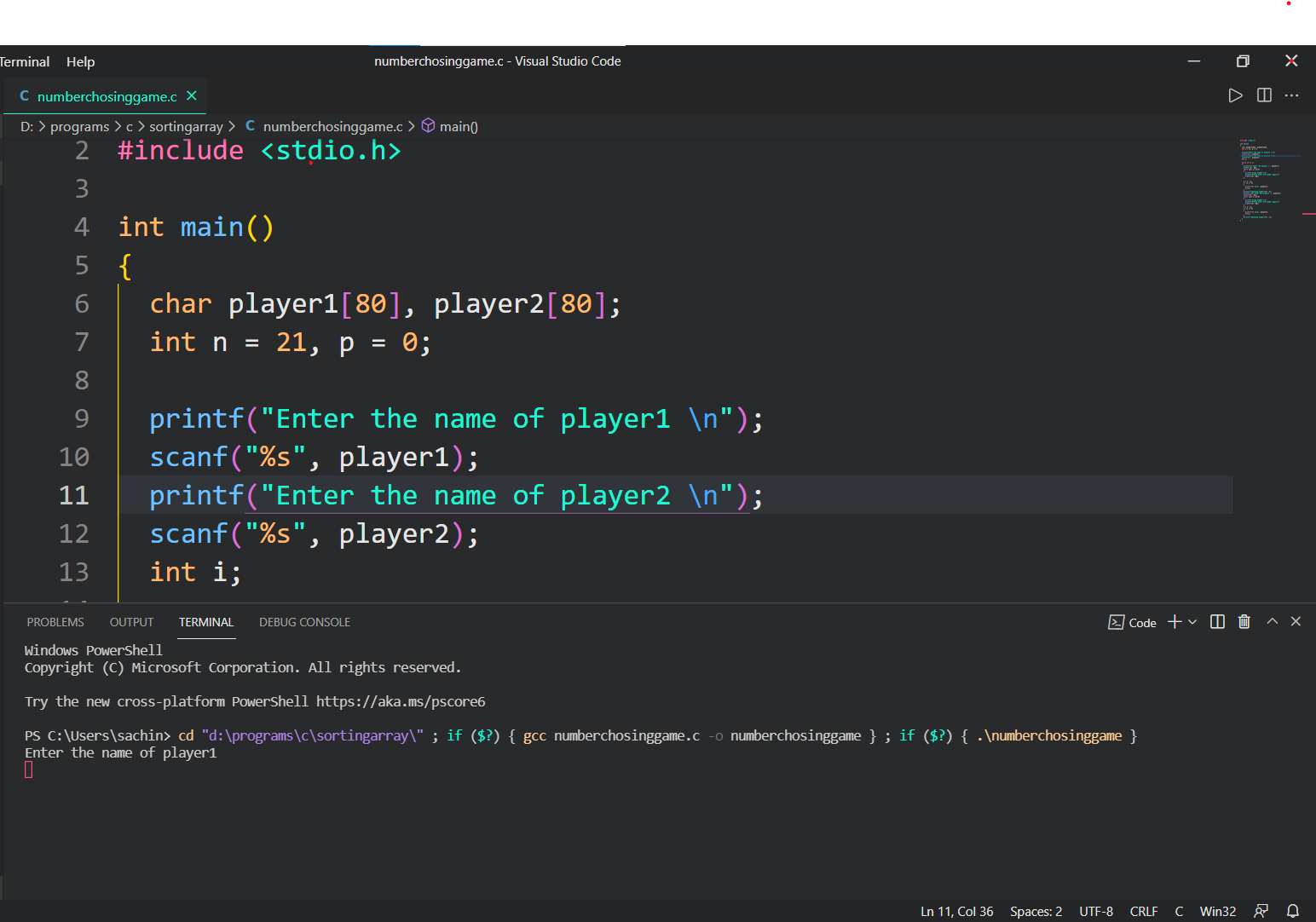Open the main() breadcrumb dropdown
This screenshot has width=1316, height=922.
tap(458, 126)
